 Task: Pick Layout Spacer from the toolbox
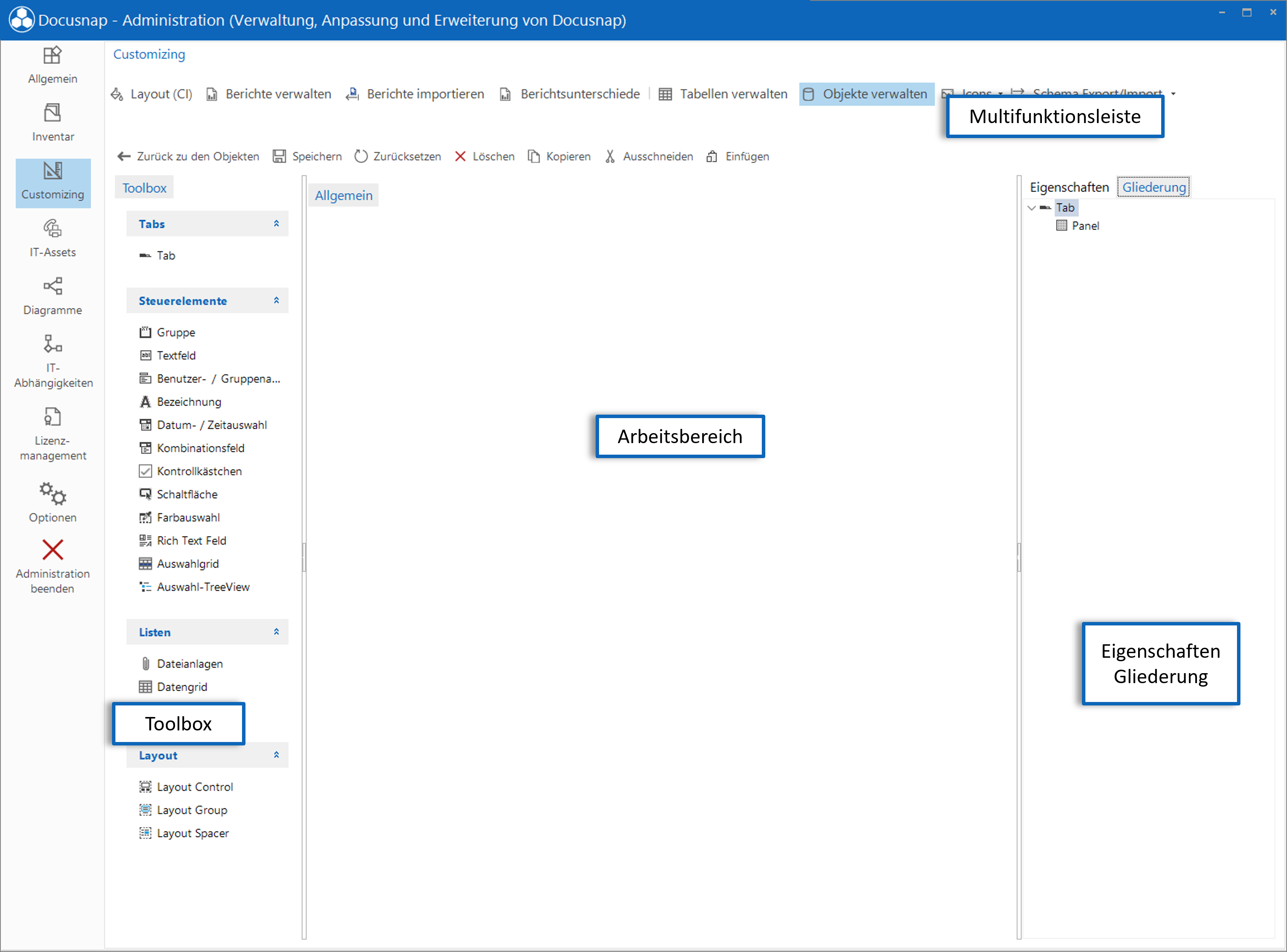[x=184, y=833]
